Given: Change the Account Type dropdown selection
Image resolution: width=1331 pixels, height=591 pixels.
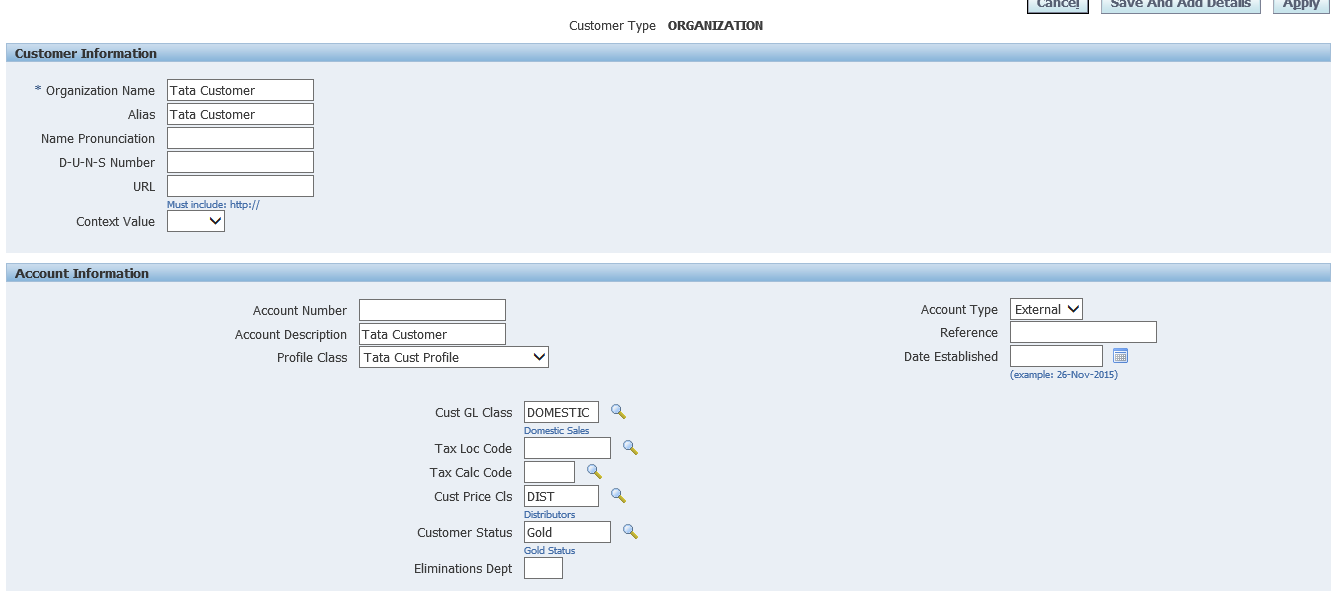Looking at the screenshot, I should 1046,310.
